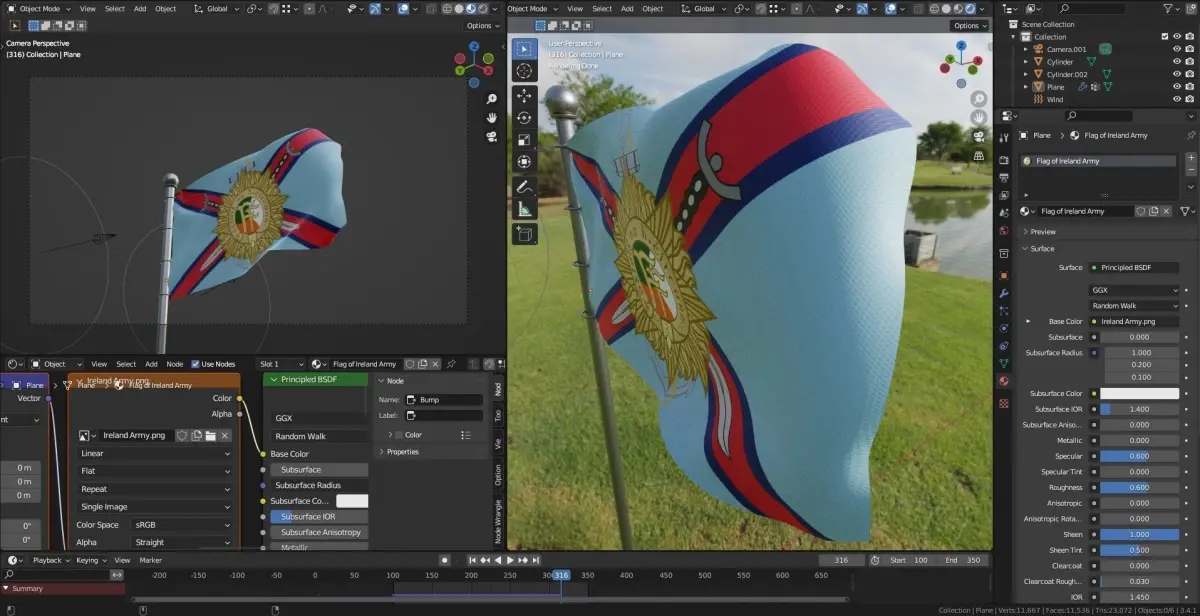Open Keying menu in timeline
Viewport: 1200px width, 616px height.
tap(91, 560)
